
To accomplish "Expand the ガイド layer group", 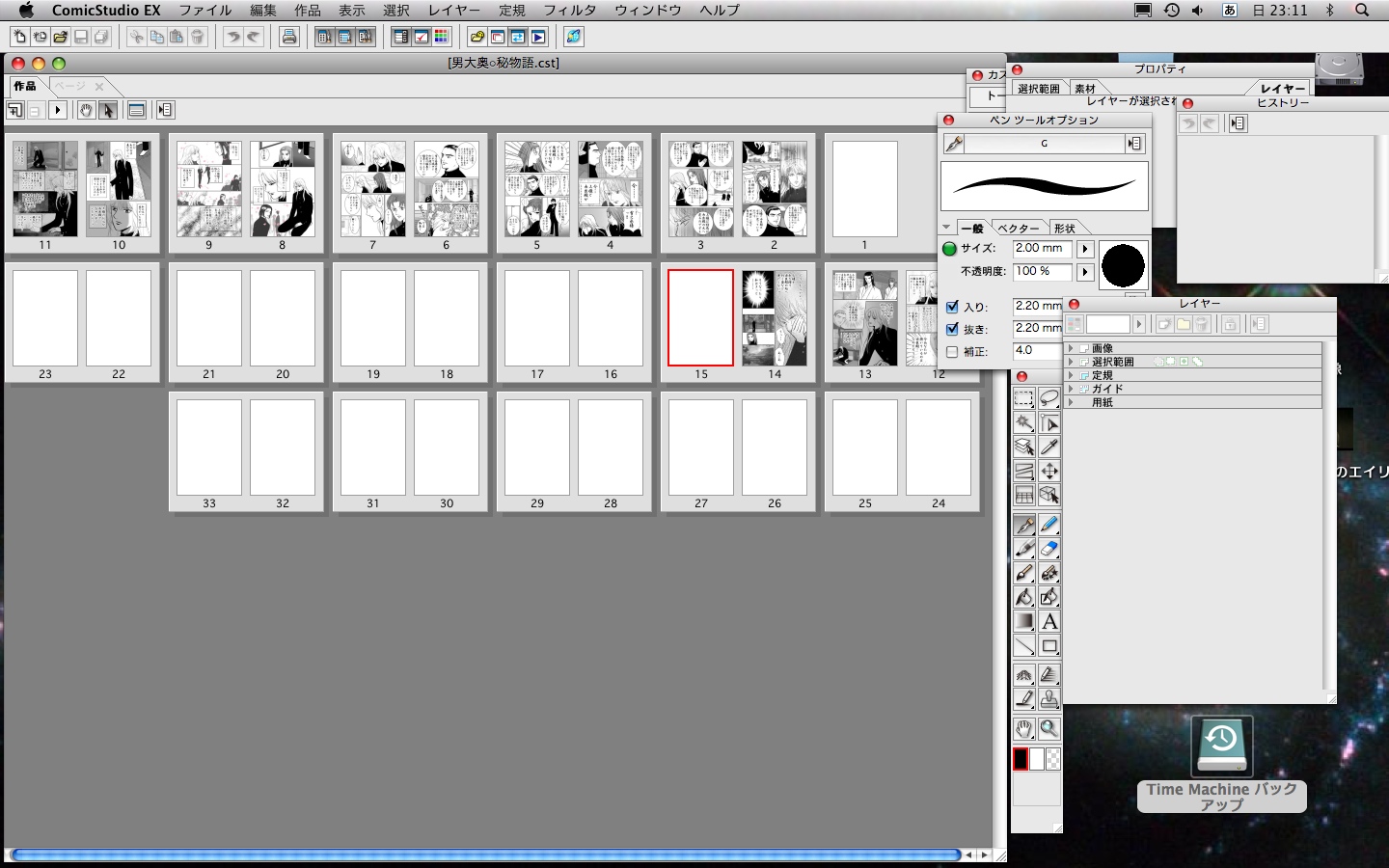I will tap(1071, 389).
